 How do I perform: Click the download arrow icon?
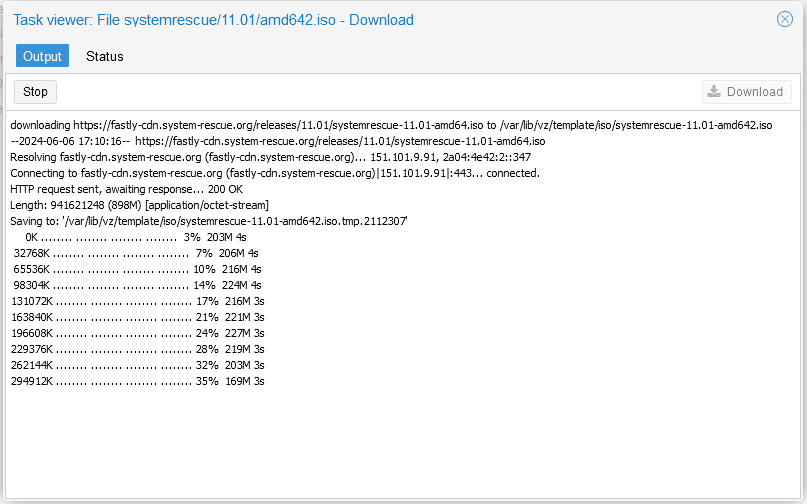714,92
